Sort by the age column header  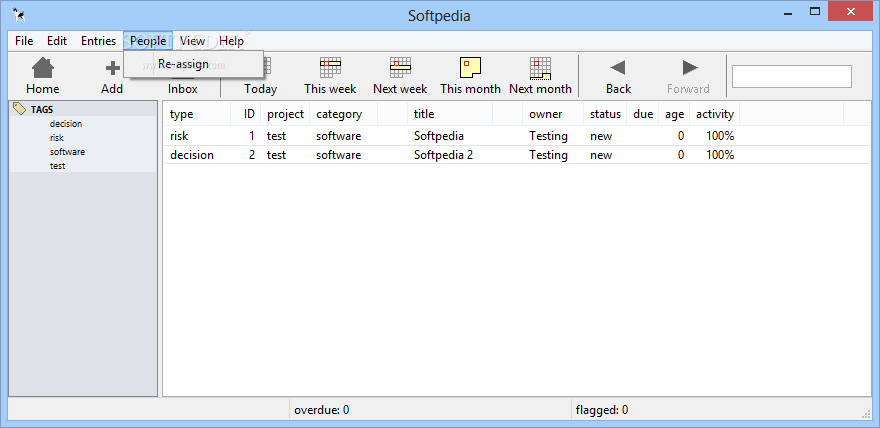click(674, 114)
